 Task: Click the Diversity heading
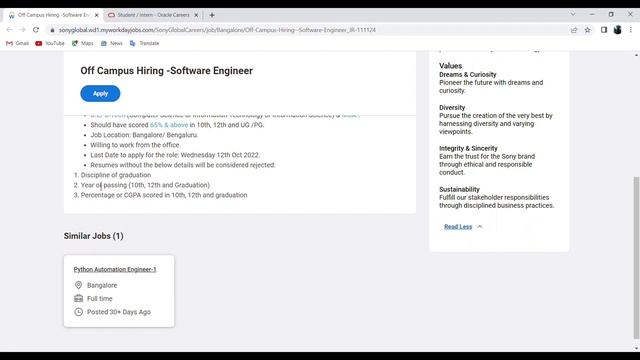pyautogui.click(x=452, y=108)
